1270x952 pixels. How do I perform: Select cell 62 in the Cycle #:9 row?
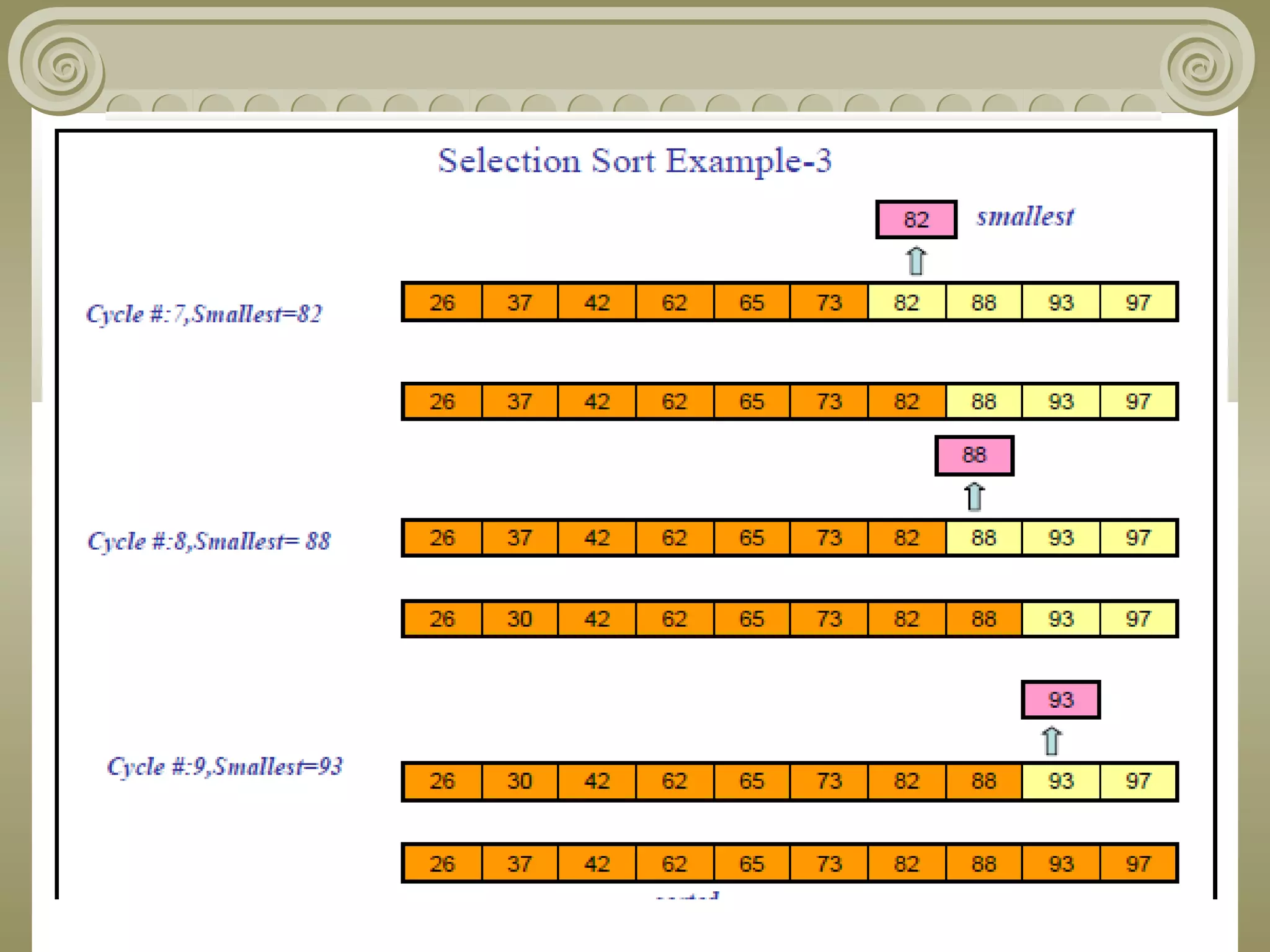[x=674, y=782]
